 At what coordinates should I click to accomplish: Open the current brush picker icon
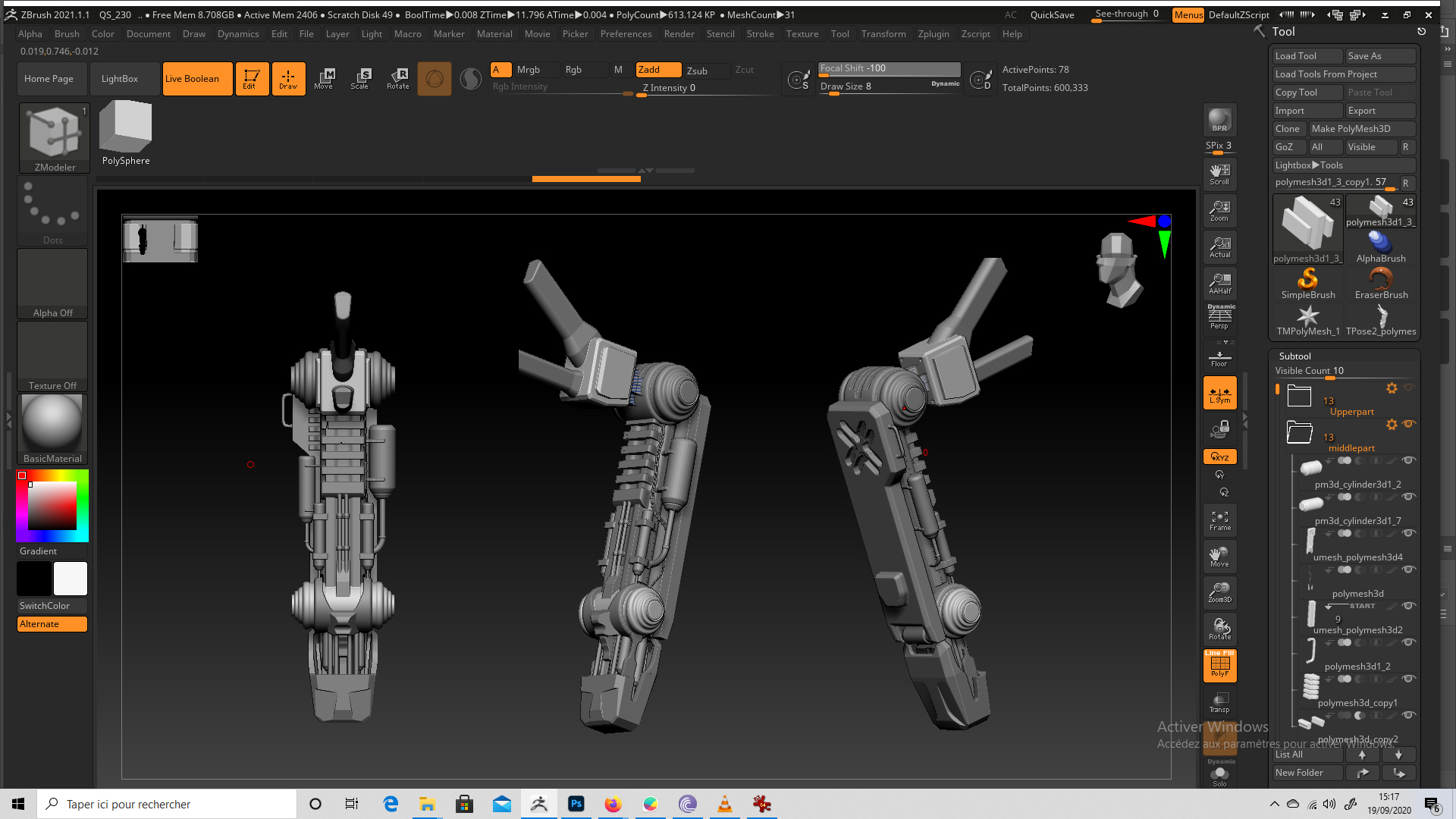pyautogui.click(x=435, y=78)
